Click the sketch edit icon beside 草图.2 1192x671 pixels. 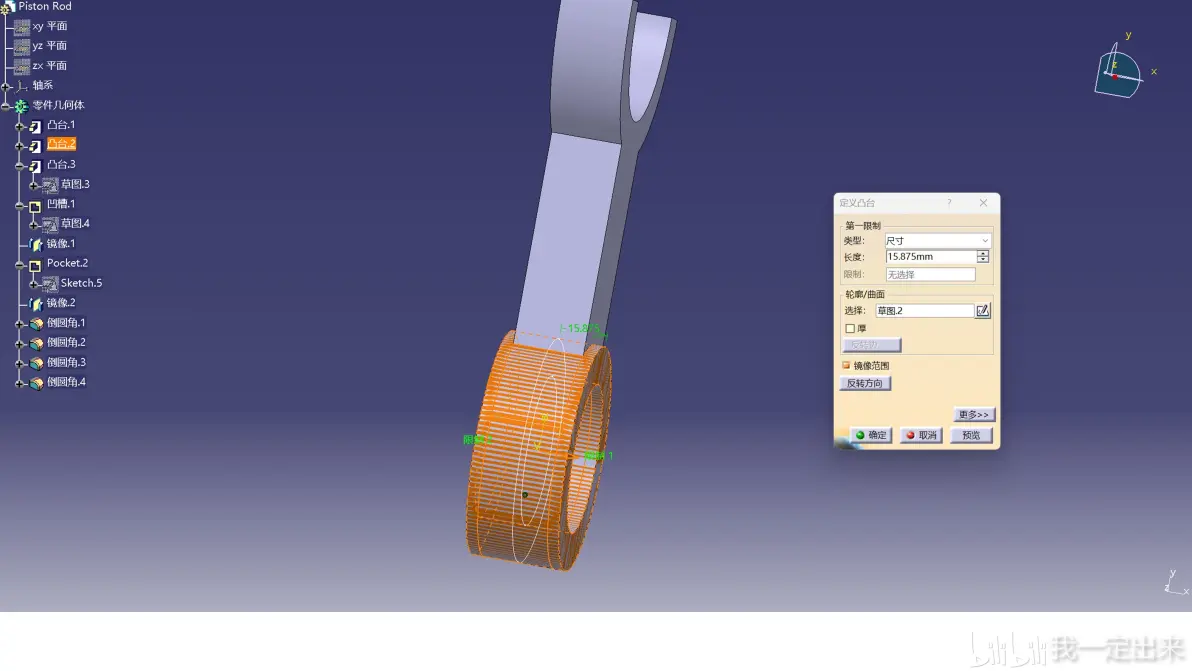[x=982, y=310]
